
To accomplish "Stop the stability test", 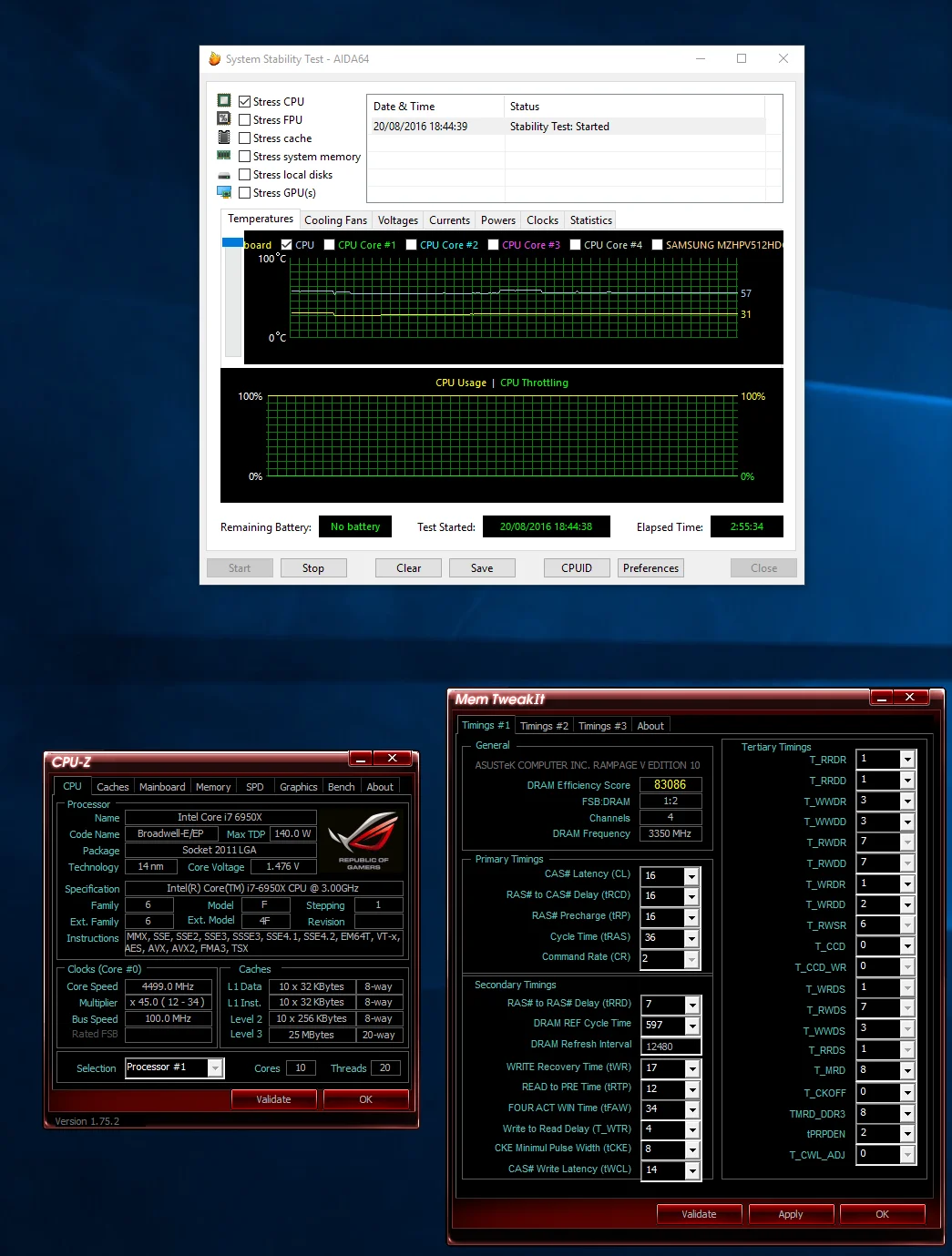I will tap(312, 568).
